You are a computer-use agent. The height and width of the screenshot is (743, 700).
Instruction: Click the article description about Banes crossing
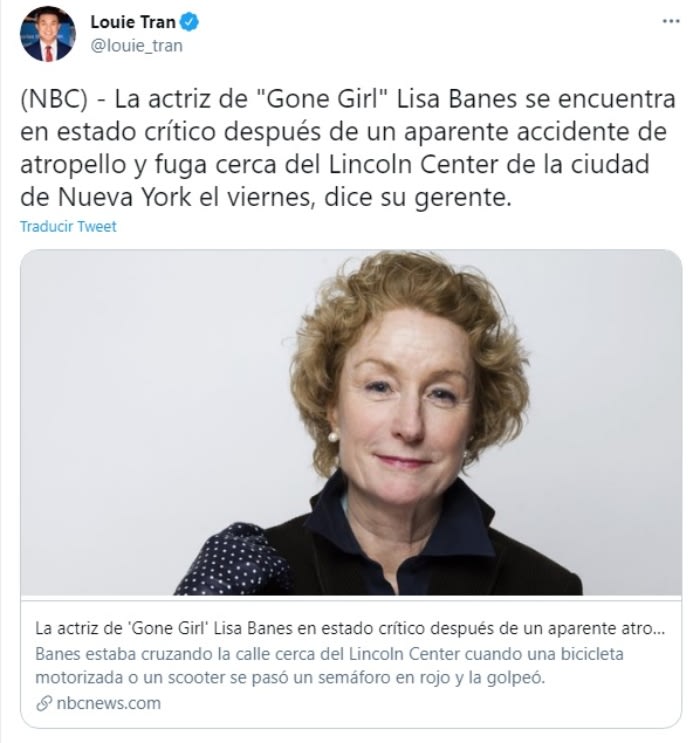click(x=329, y=665)
